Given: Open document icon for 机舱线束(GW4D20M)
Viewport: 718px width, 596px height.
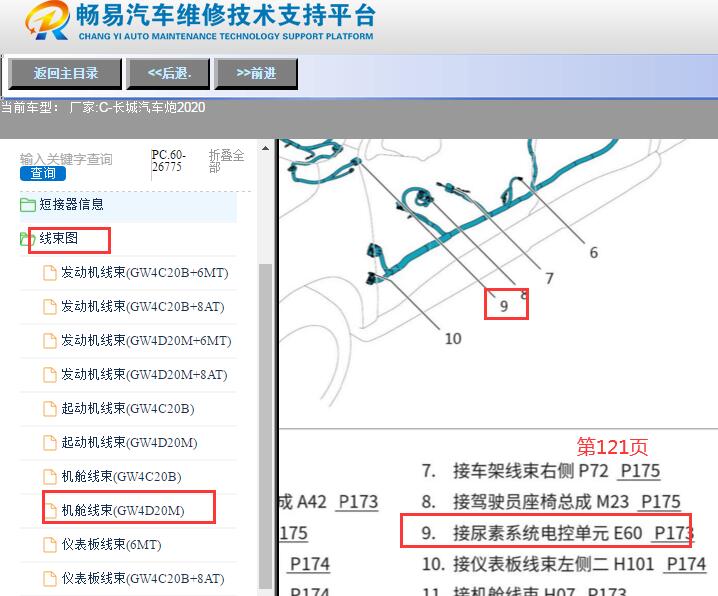Looking at the screenshot, I should point(49,510).
